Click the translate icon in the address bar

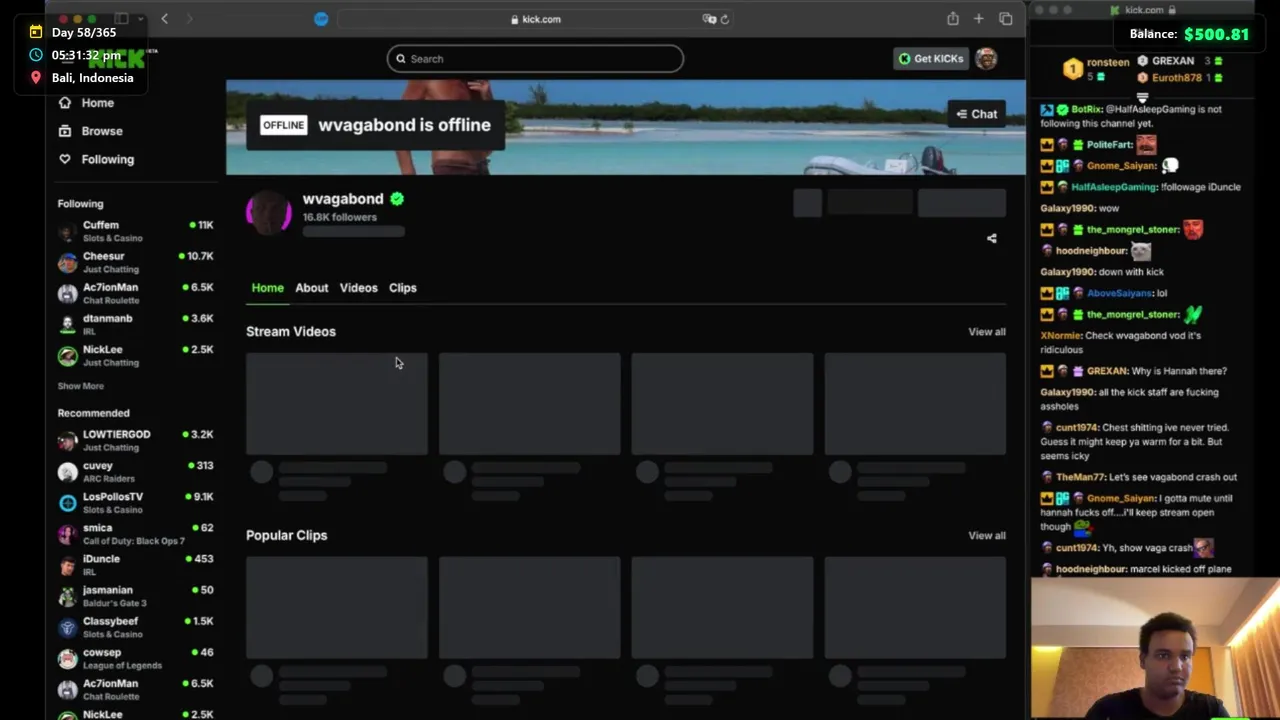709,19
